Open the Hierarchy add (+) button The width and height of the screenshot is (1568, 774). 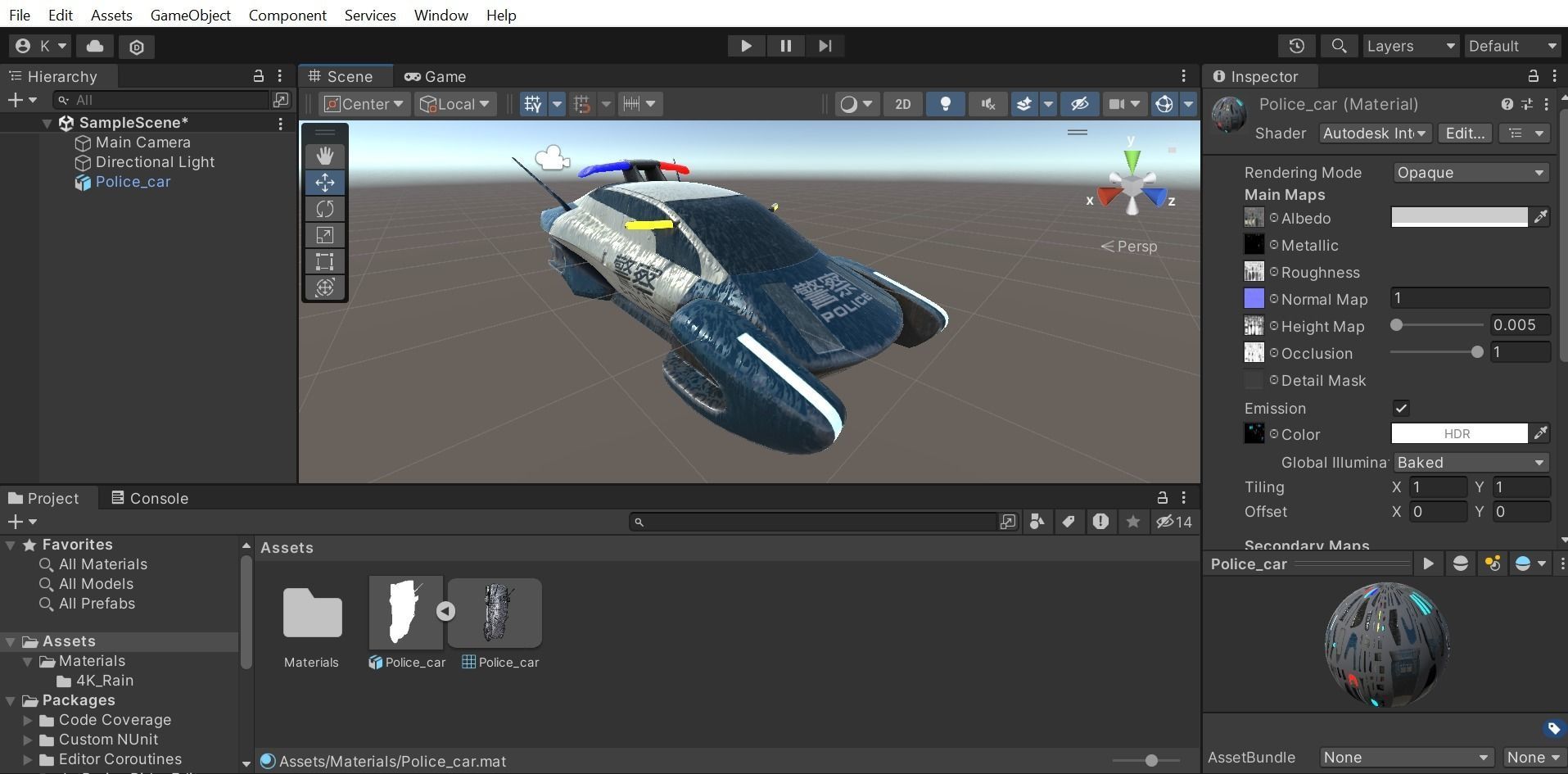(x=21, y=100)
